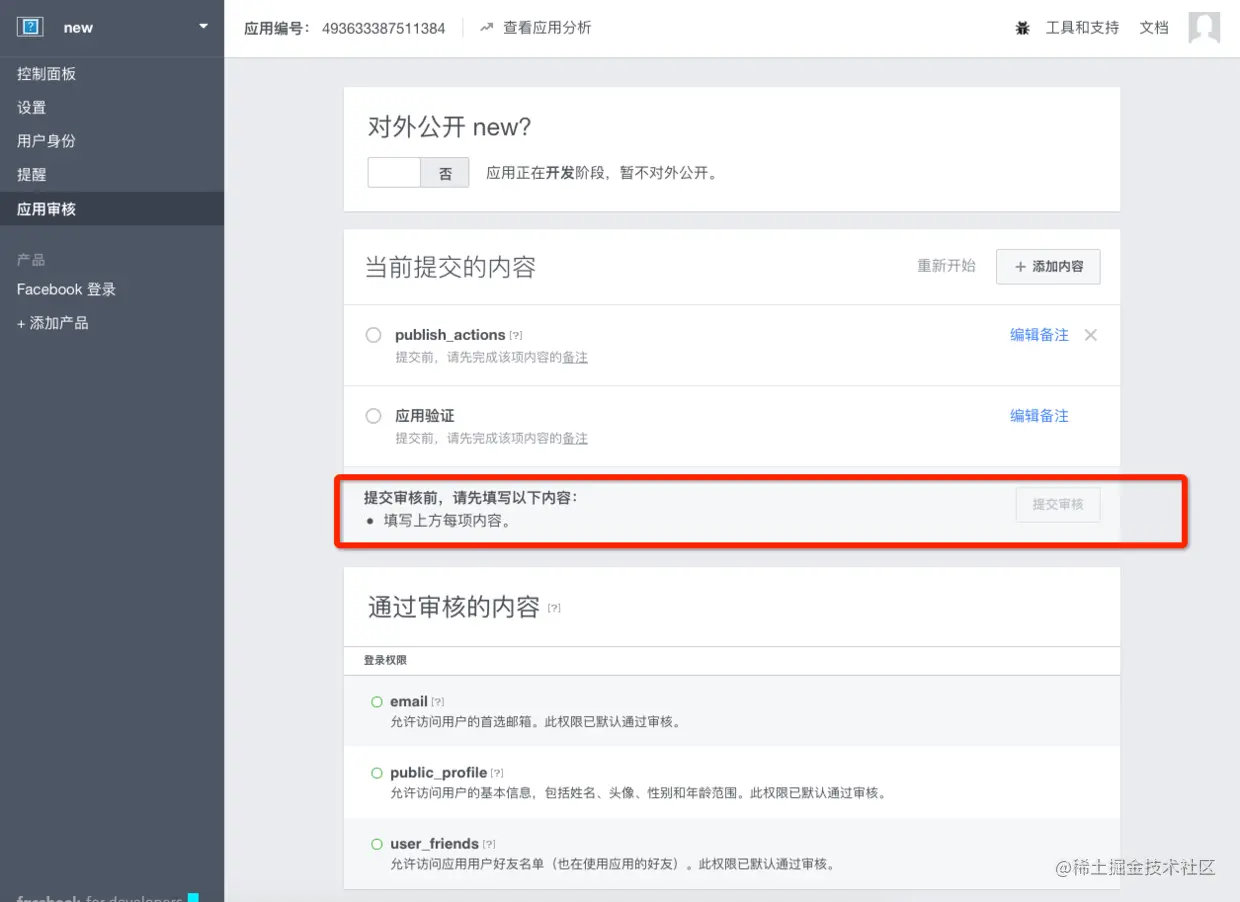Viewport: 1240px width, 902px height.
Task: Click the + 添加内容 button
Action: coord(1048,267)
